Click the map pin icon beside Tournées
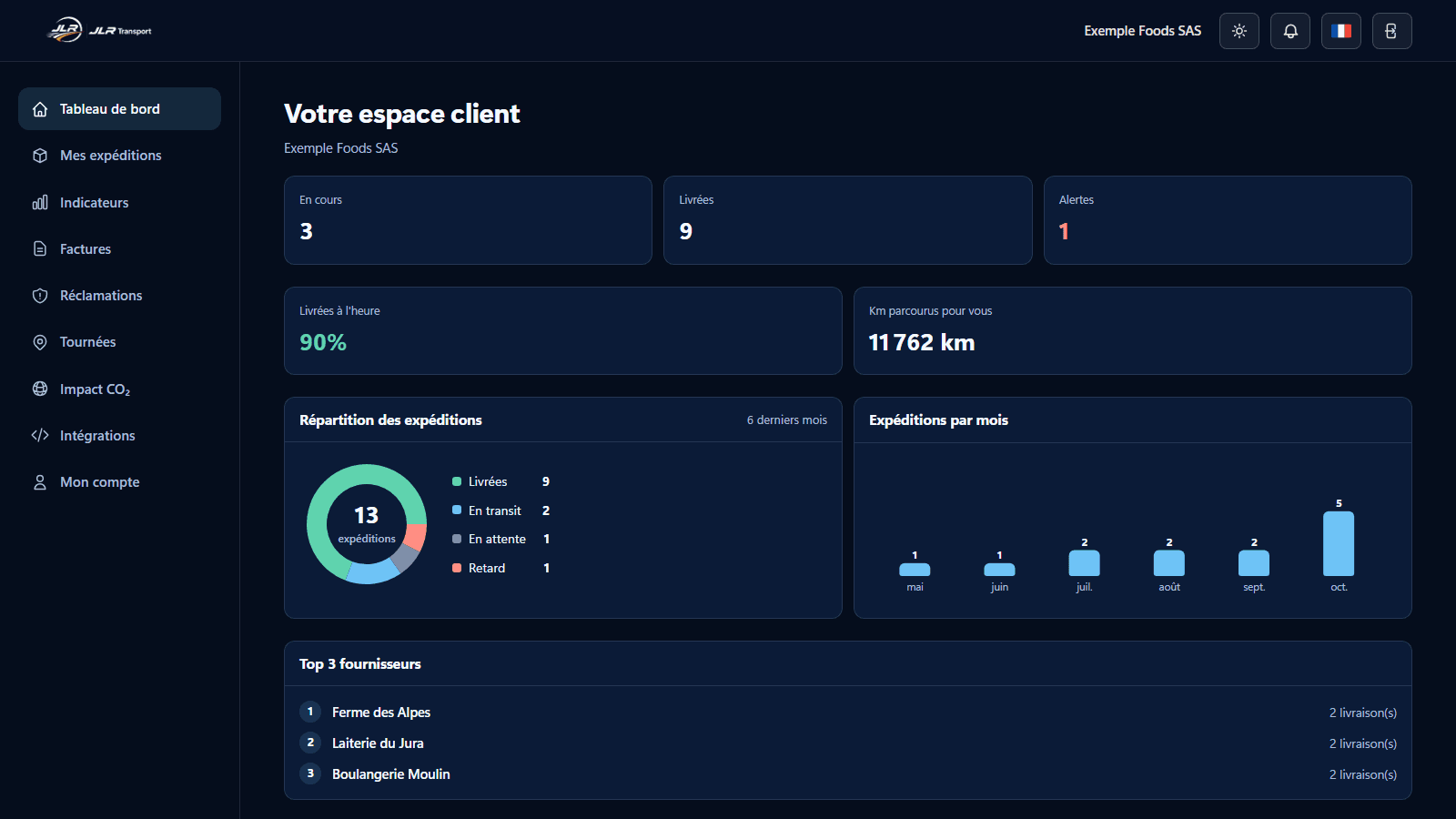 [x=40, y=342]
